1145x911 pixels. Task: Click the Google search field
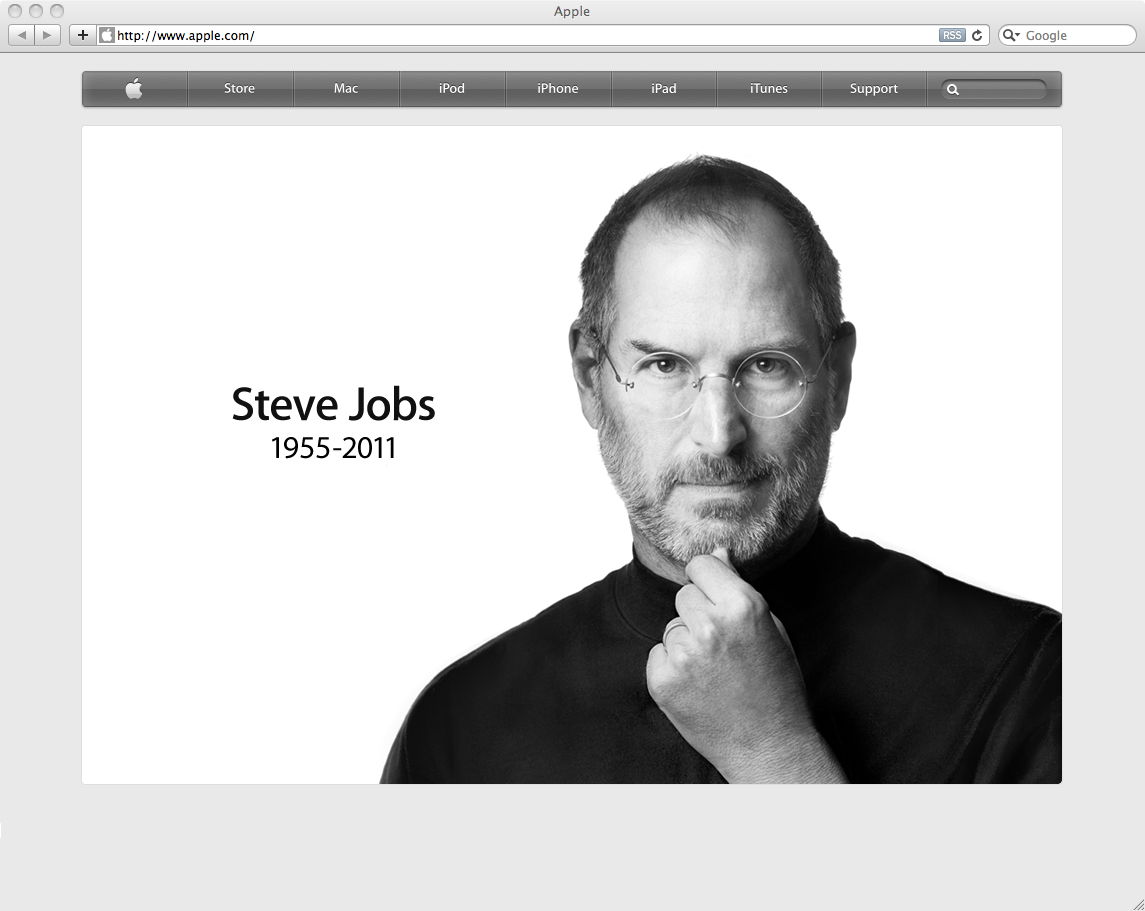tap(1068, 35)
